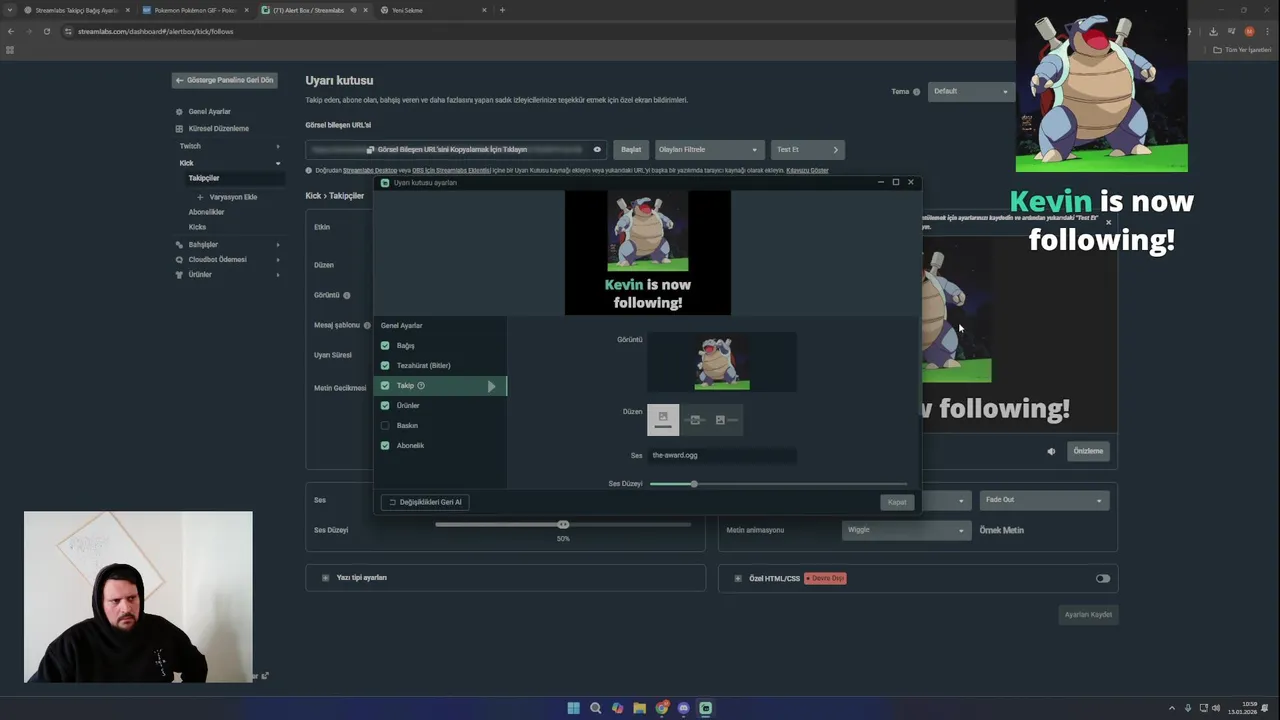Open Streamlabs app icon on taskbar
The image size is (1280, 720).
pos(705,708)
